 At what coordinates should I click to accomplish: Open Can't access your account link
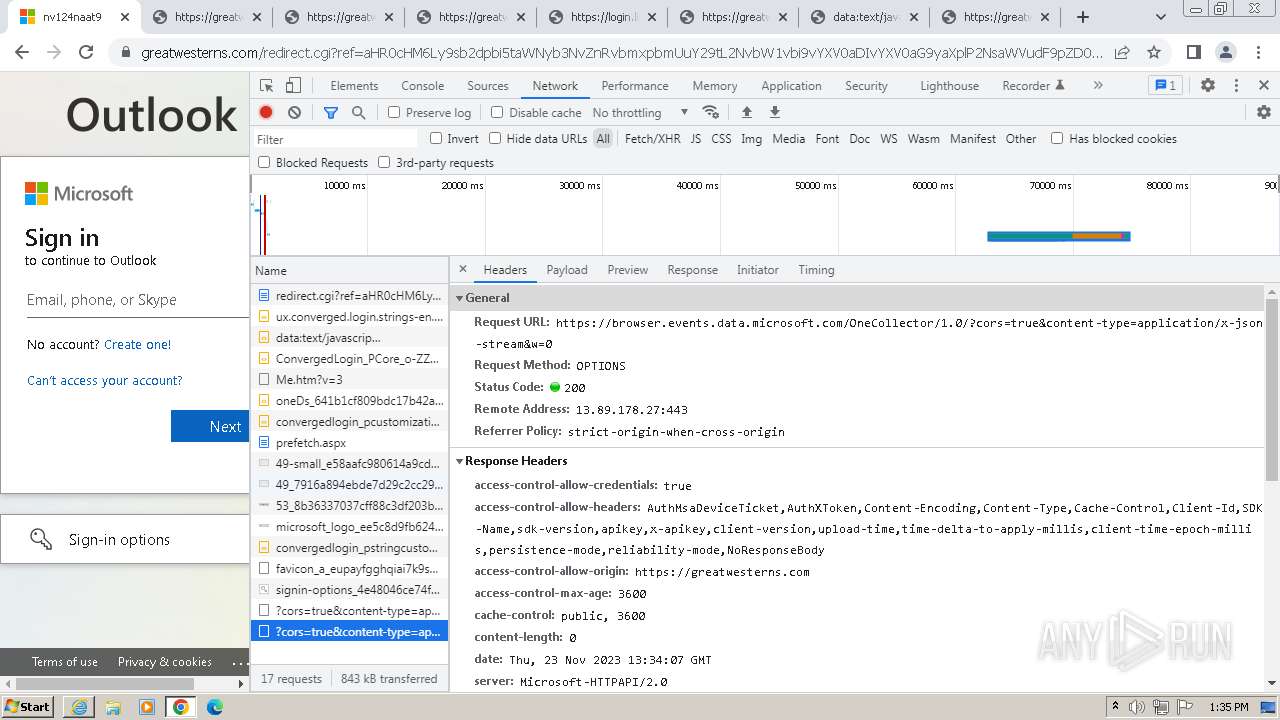(105, 380)
